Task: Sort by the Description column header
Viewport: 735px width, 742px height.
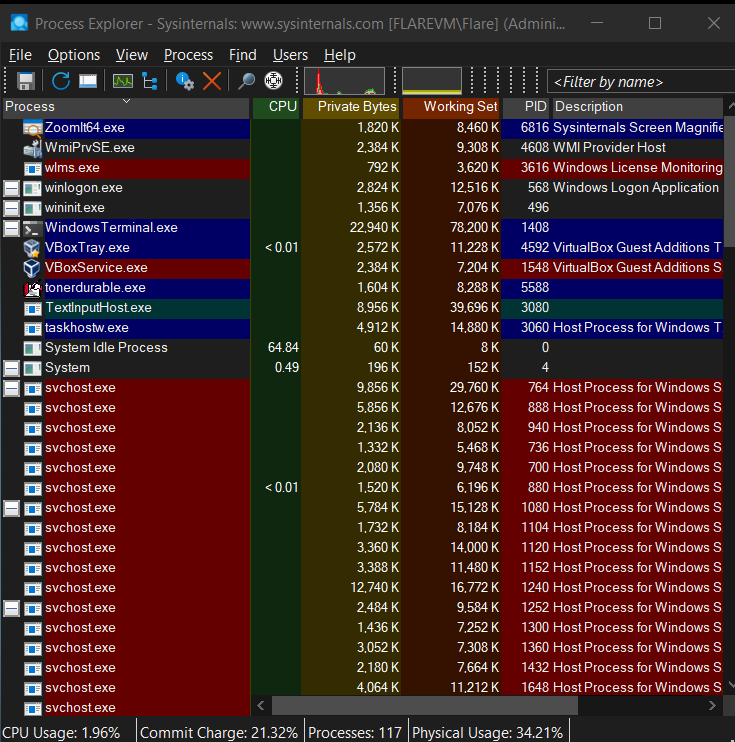Action: 638,106
